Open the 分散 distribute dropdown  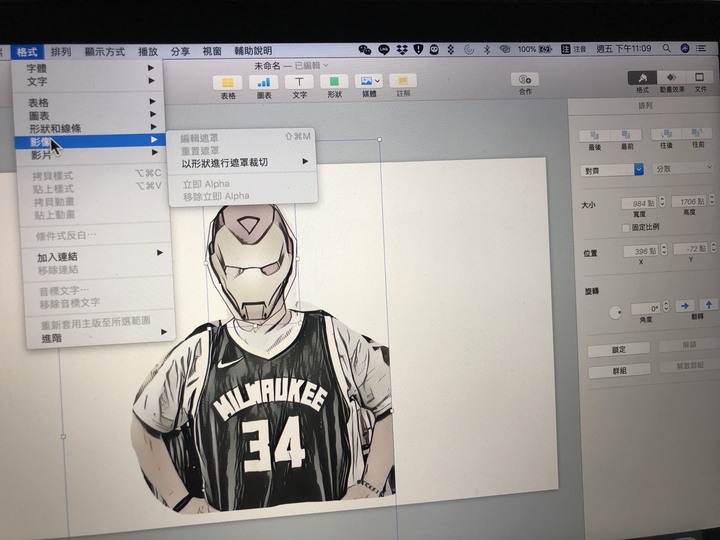coord(684,168)
